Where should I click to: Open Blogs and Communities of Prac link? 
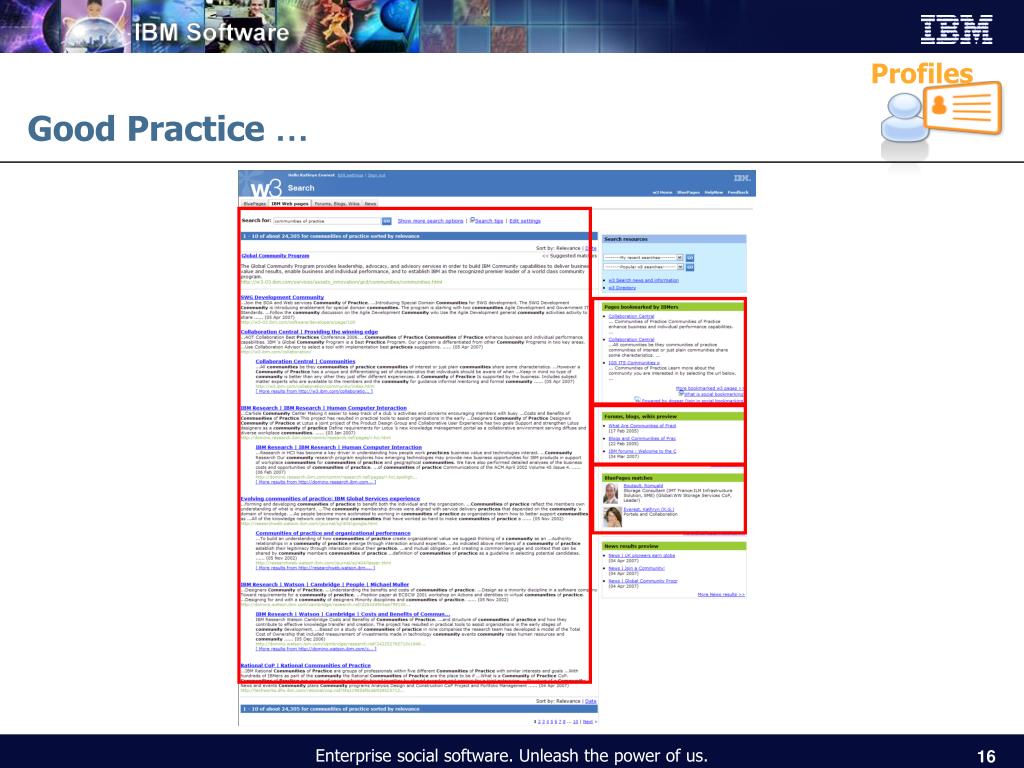point(642,438)
